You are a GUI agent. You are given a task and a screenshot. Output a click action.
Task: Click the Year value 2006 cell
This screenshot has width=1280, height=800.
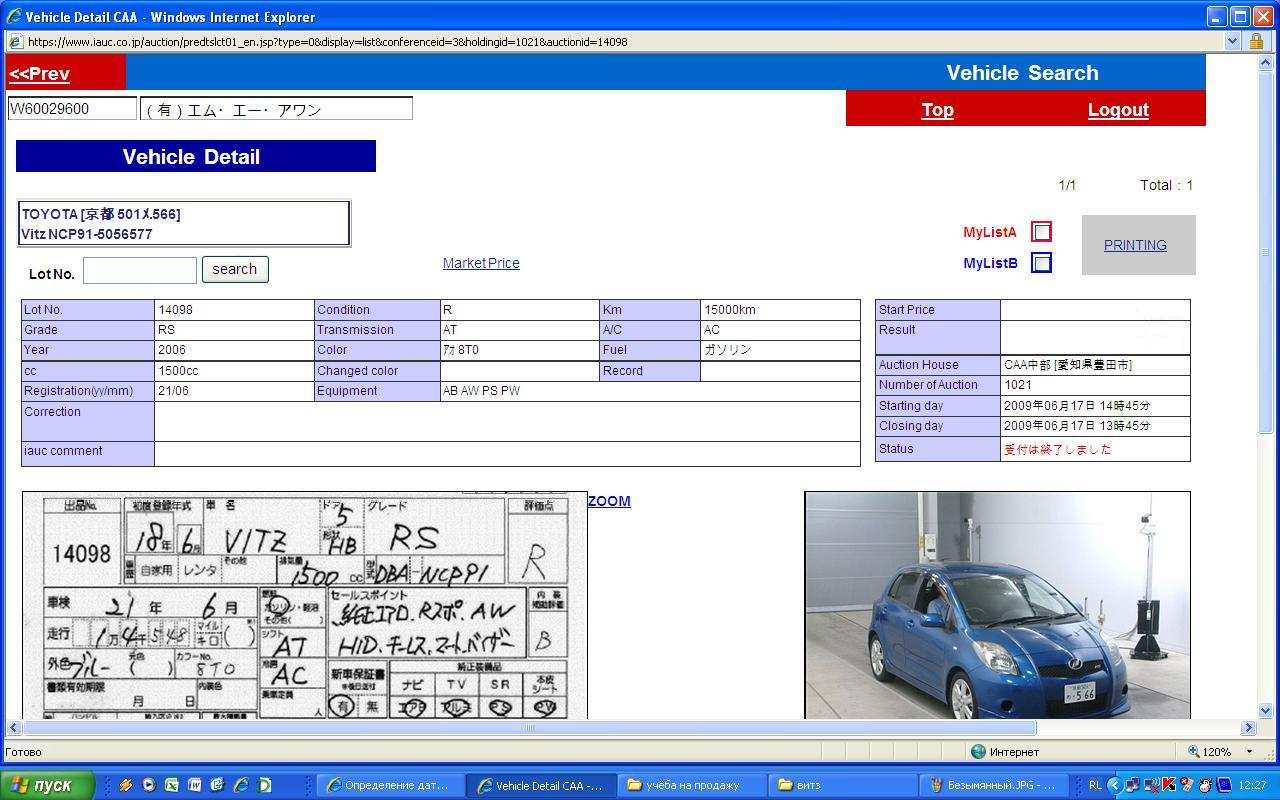click(x=234, y=350)
